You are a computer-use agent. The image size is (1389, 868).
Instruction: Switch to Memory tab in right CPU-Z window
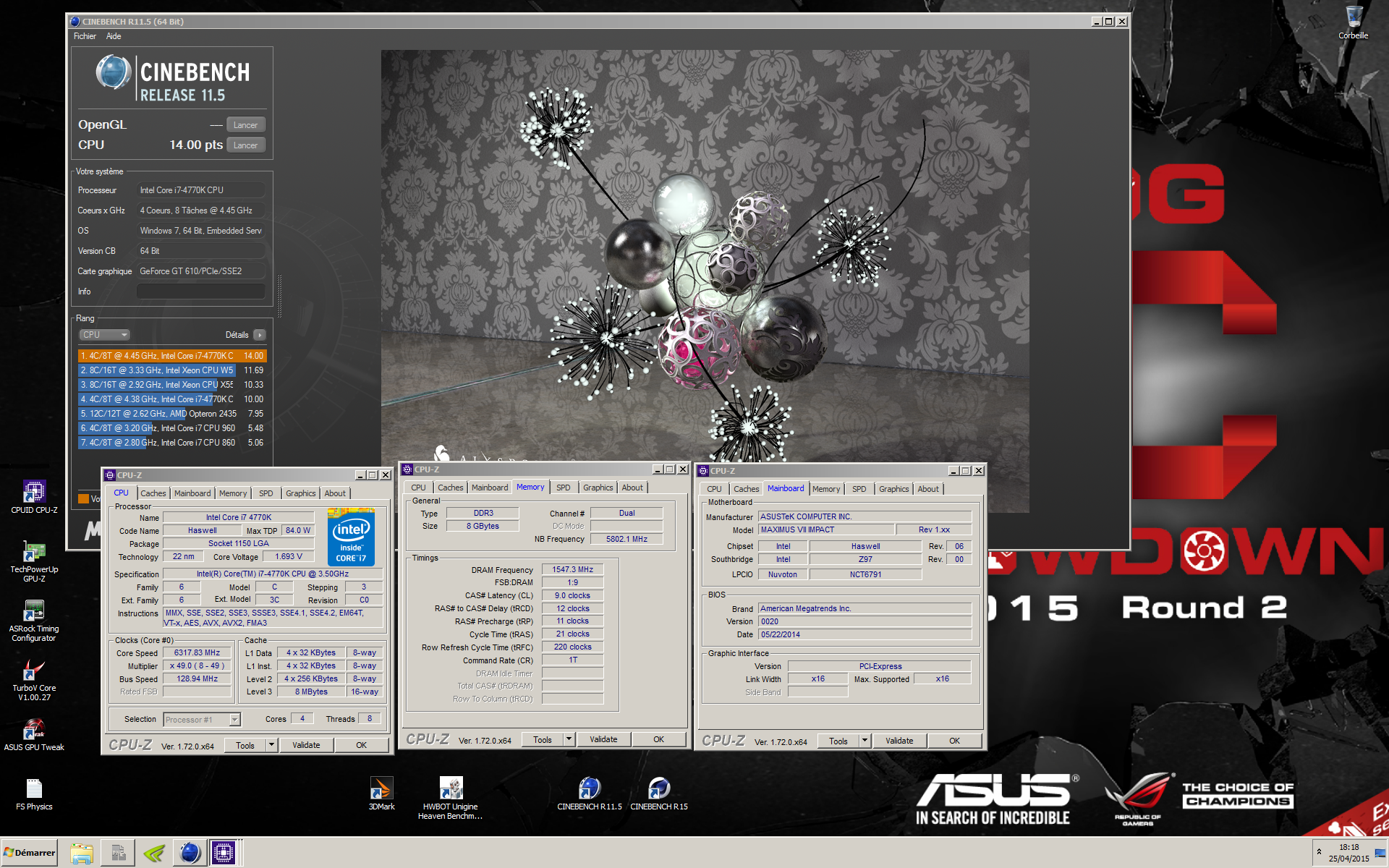click(x=826, y=489)
